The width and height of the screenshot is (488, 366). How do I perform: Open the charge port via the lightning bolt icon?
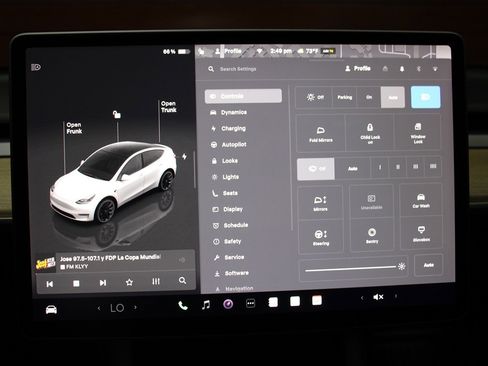[x=184, y=156]
